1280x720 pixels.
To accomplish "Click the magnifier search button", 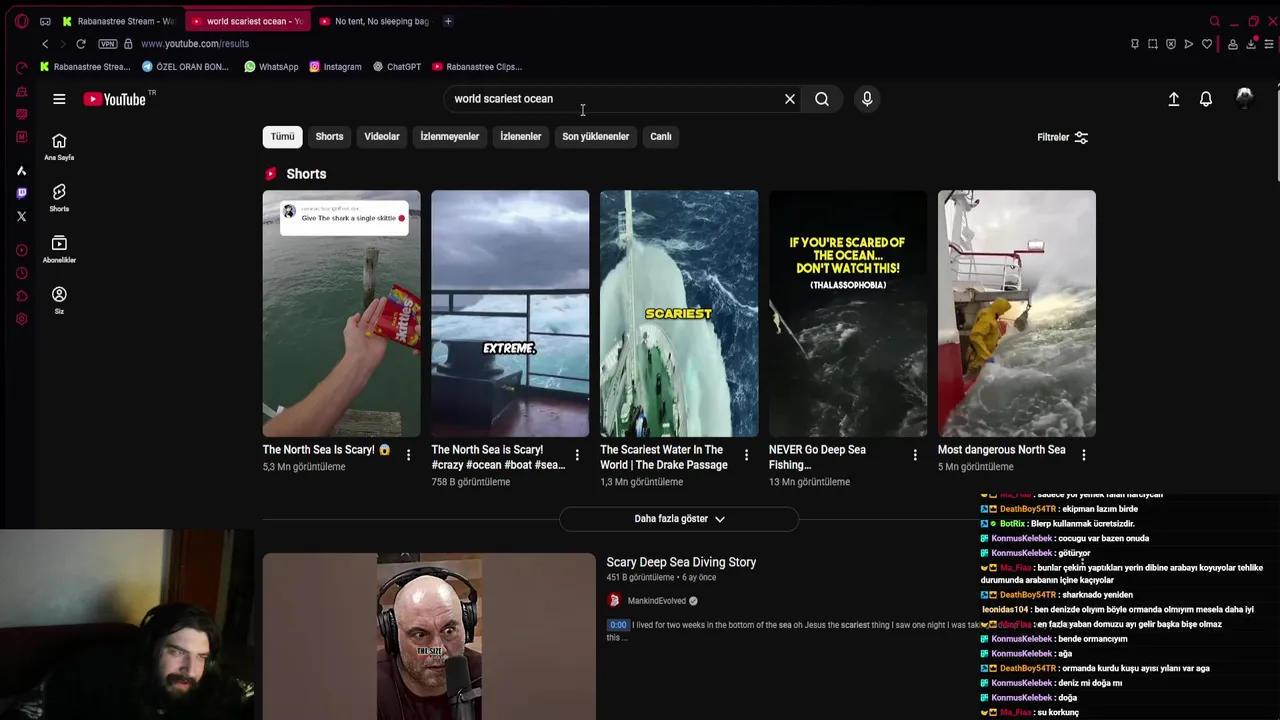I will coord(822,99).
